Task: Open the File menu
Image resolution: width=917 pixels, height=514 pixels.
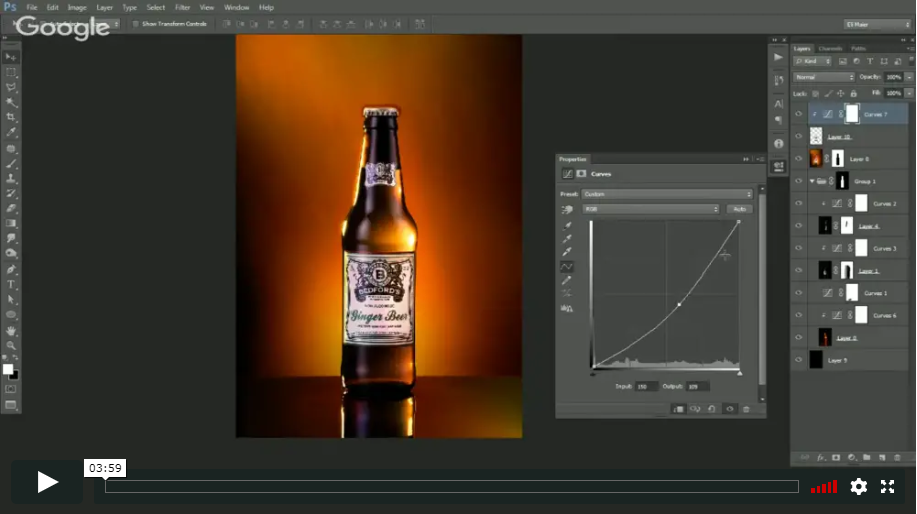Action: 32,8
